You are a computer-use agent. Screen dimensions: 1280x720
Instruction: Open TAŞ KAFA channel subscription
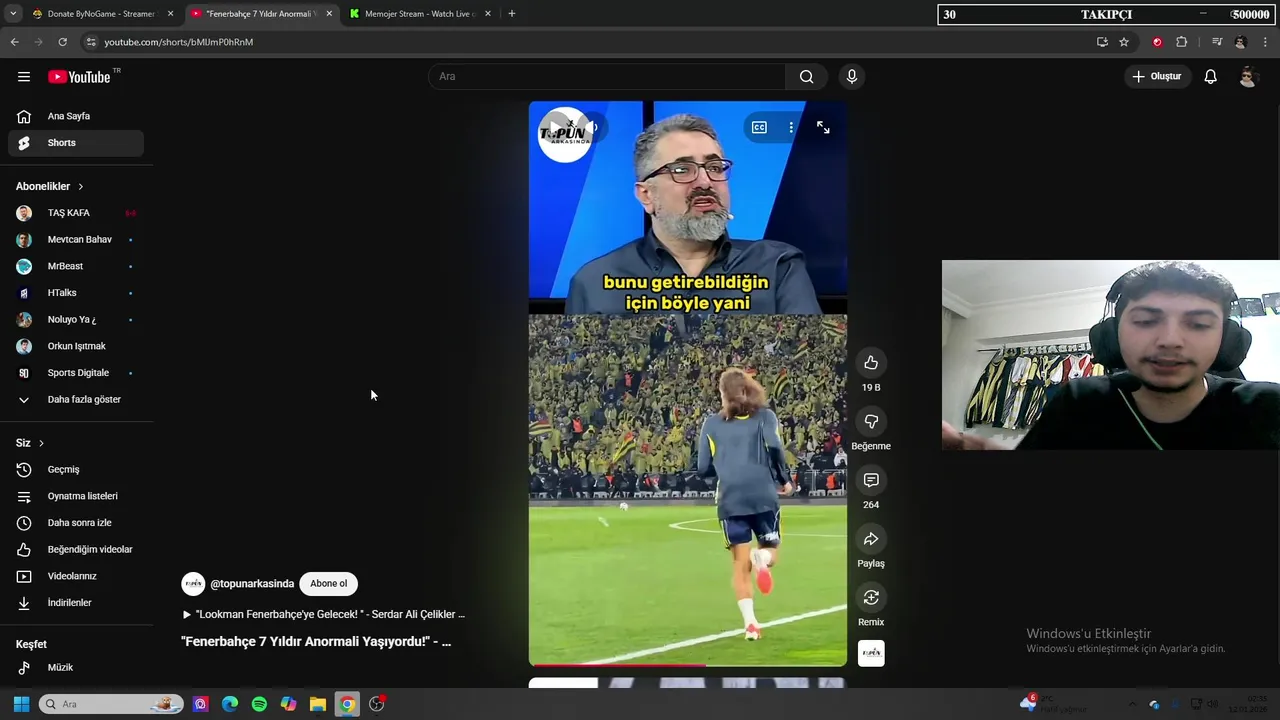[76, 213]
